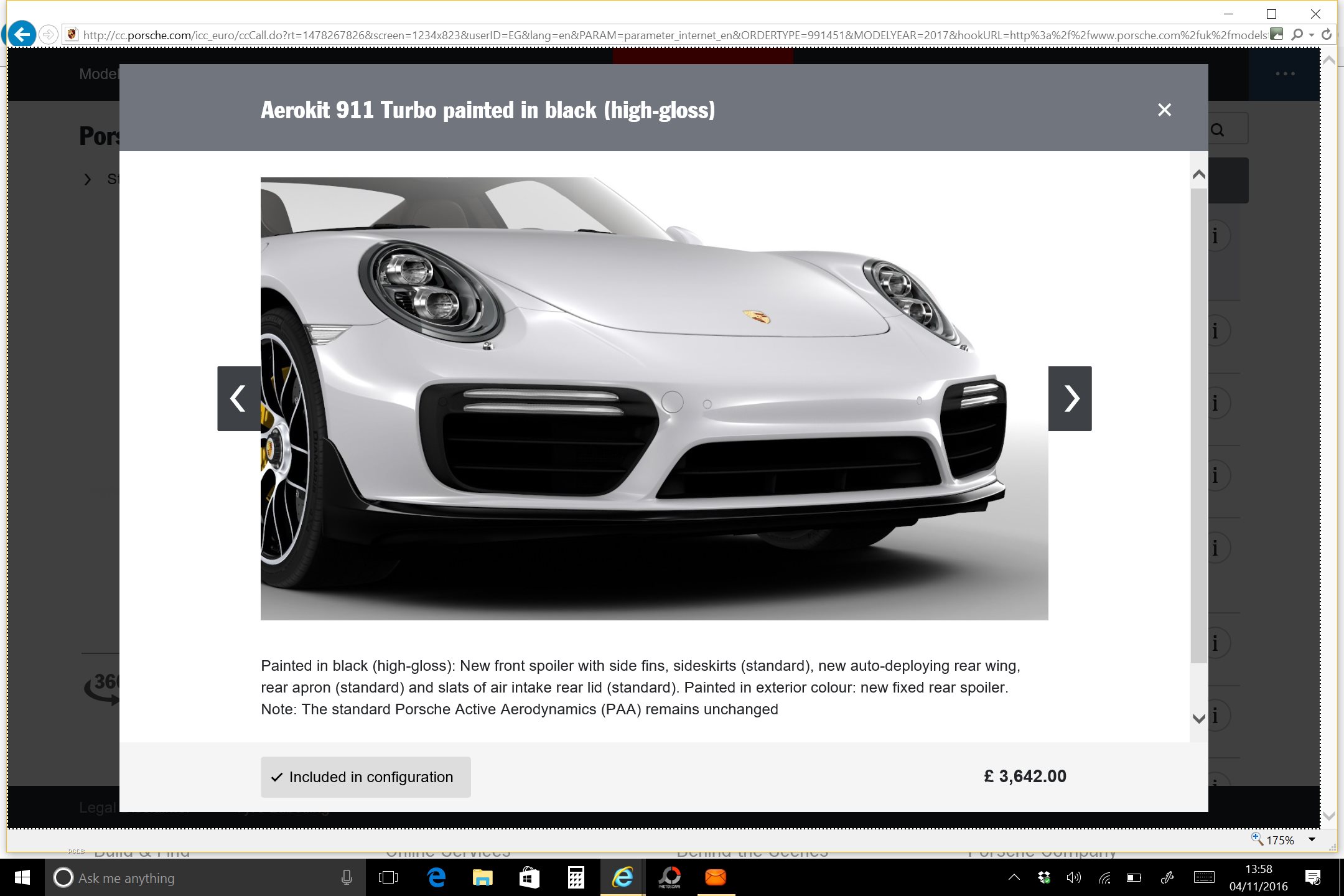Screen dimensions: 1344x896
Task: Click the dialog vertical scrollbar thumb
Action: pos(1199,424)
